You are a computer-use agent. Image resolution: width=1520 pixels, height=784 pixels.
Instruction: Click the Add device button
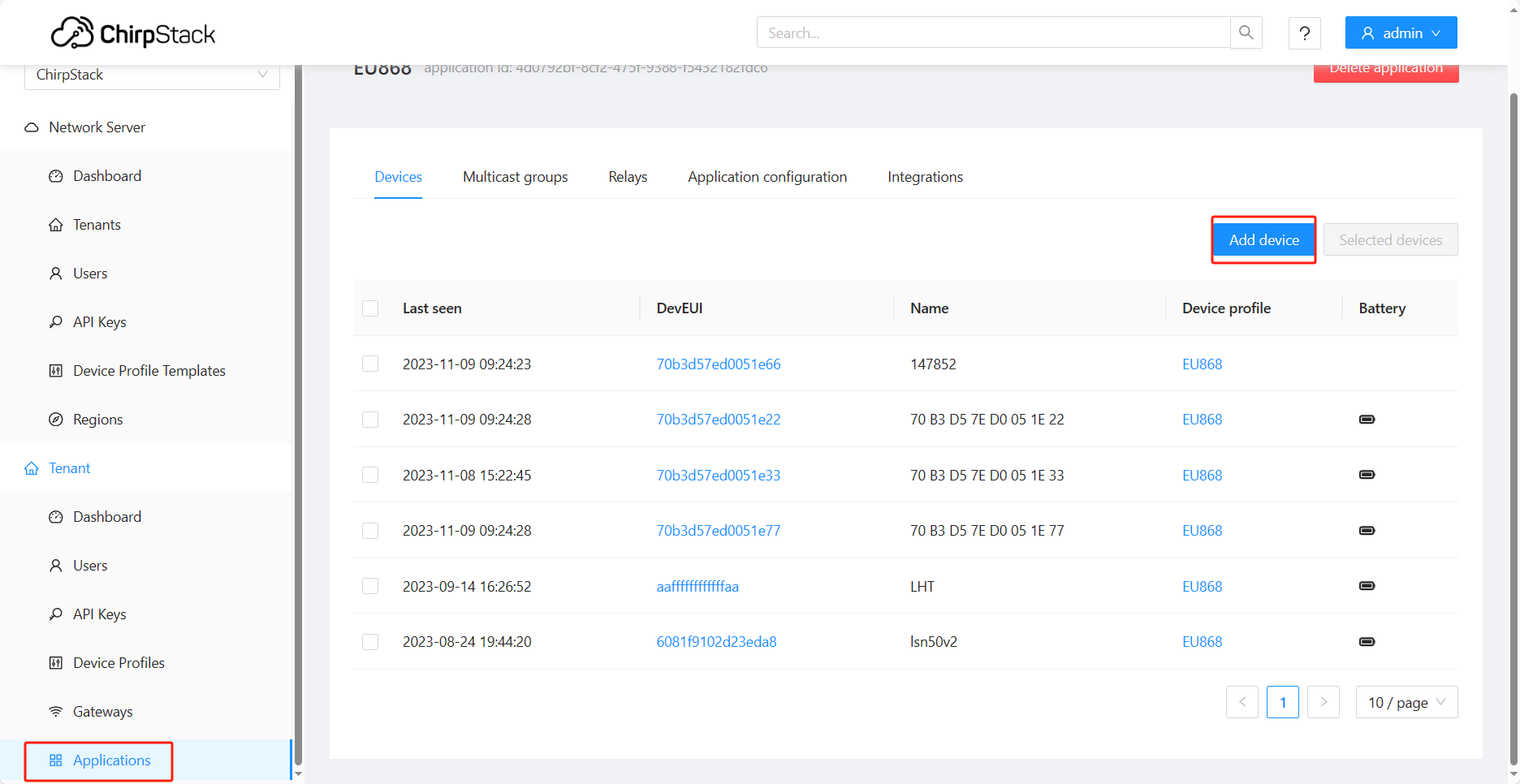pyautogui.click(x=1263, y=240)
